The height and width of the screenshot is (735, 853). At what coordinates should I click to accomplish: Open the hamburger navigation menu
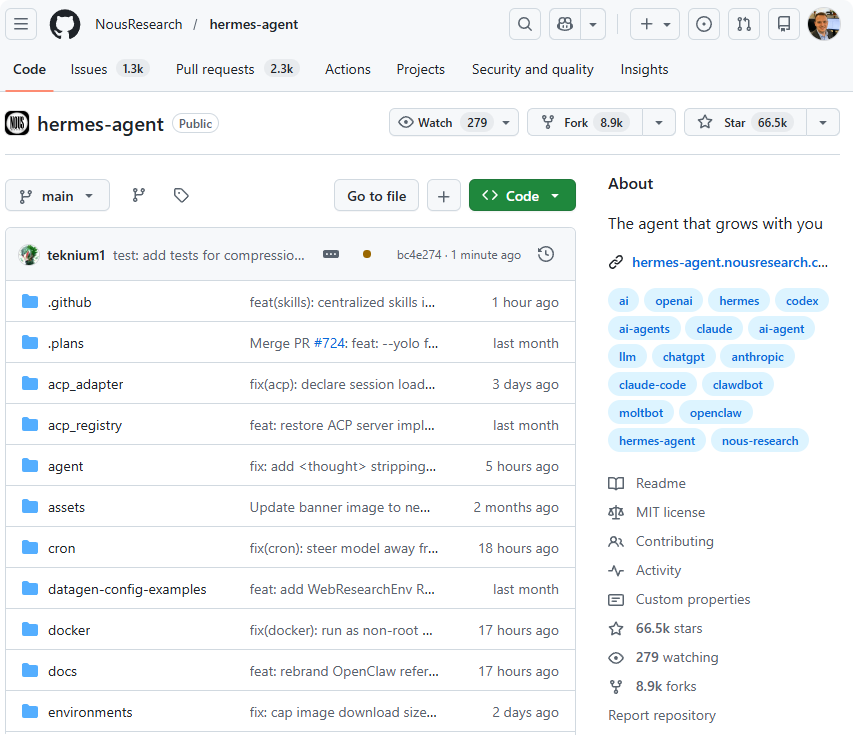(x=21, y=24)
